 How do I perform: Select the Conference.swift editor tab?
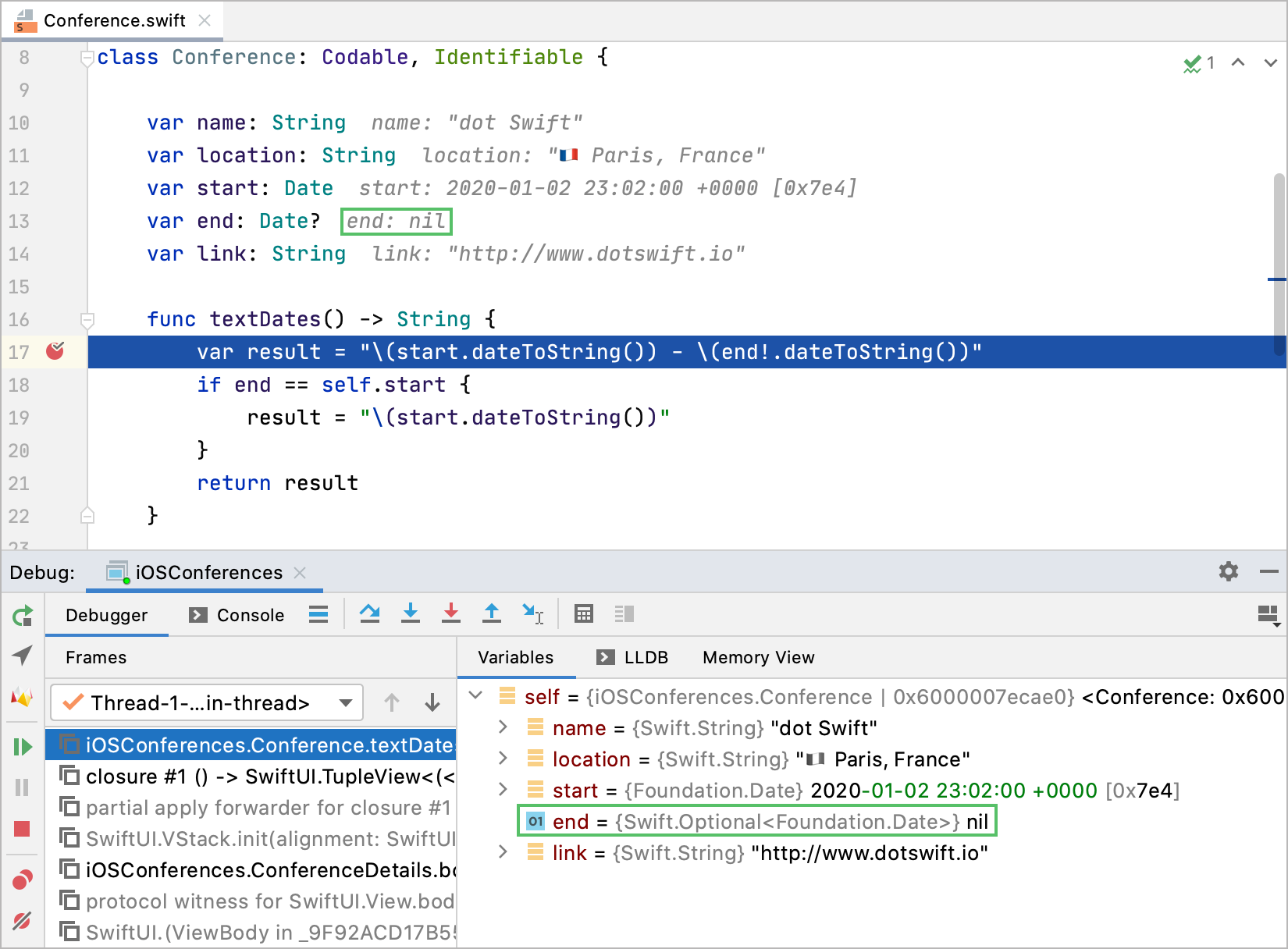(113, 20)
